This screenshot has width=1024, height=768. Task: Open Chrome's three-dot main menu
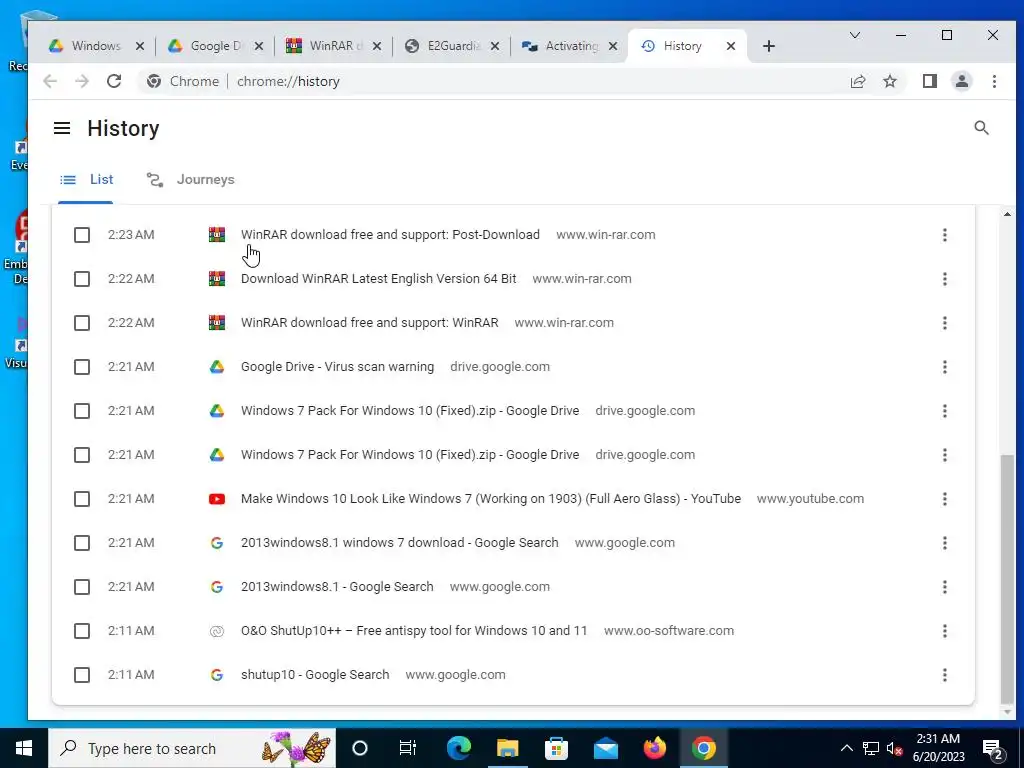(994, 81)
